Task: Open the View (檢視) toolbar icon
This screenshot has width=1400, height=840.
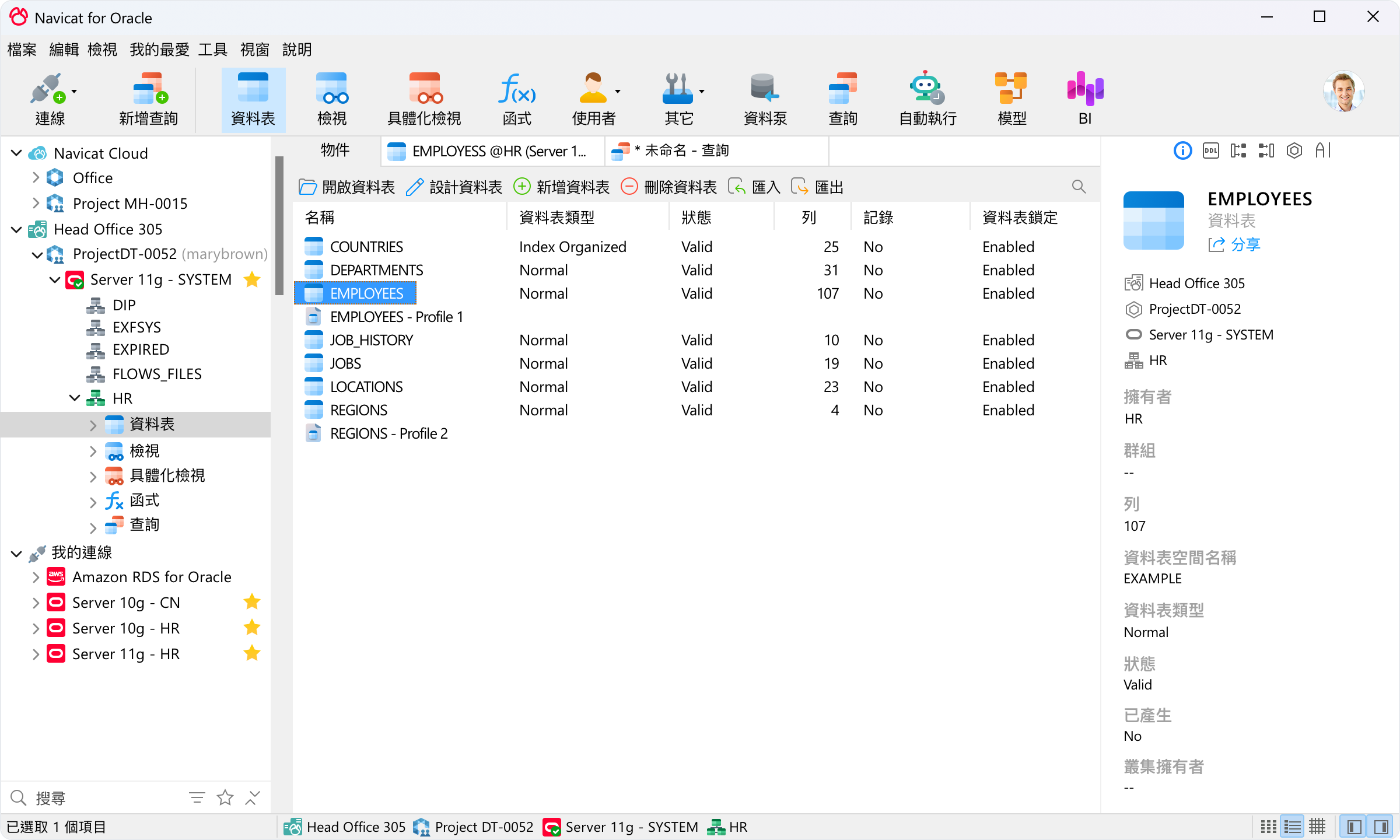Action: (332, 99)
